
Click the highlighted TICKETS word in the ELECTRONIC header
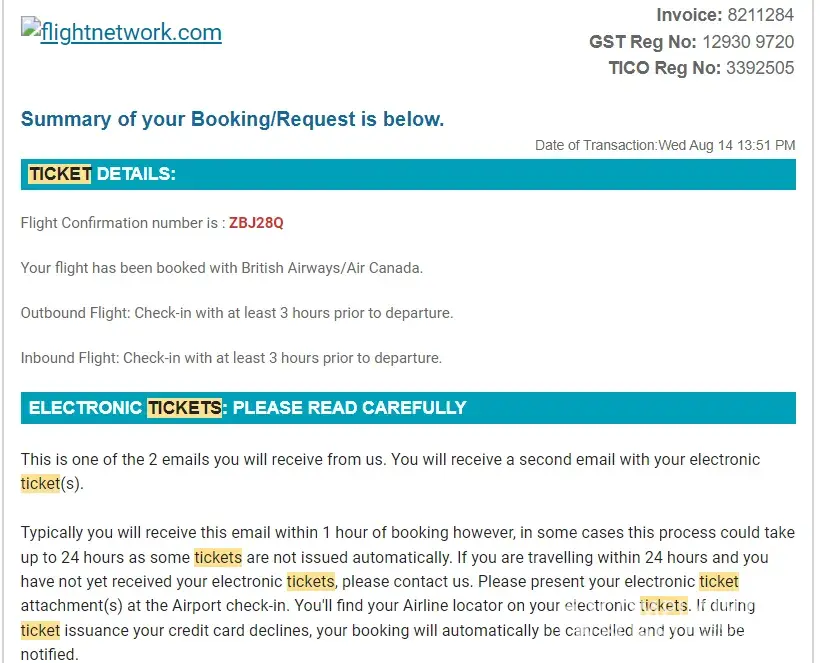coord(184,408)
